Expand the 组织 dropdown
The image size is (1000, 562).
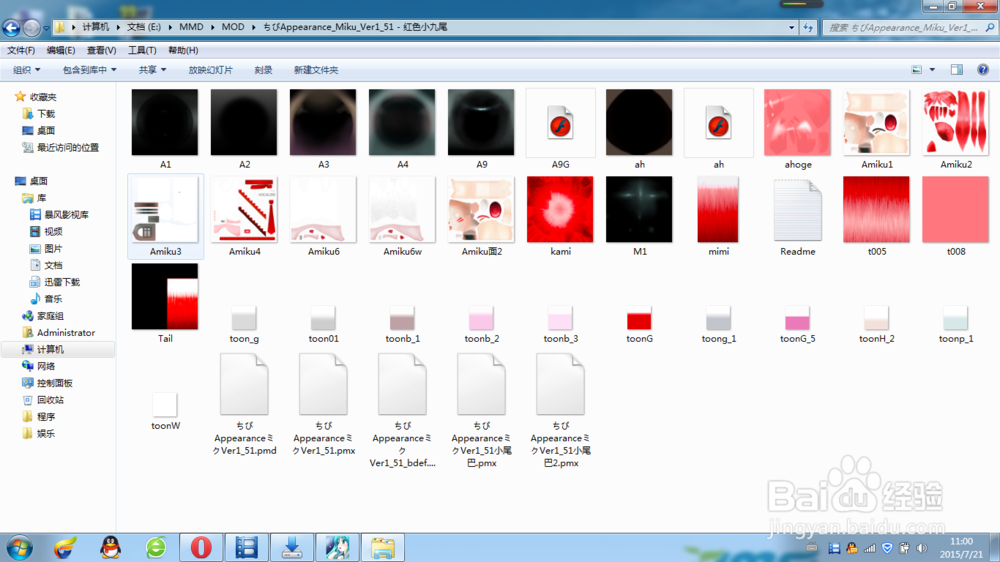click(x=26, y=70)
